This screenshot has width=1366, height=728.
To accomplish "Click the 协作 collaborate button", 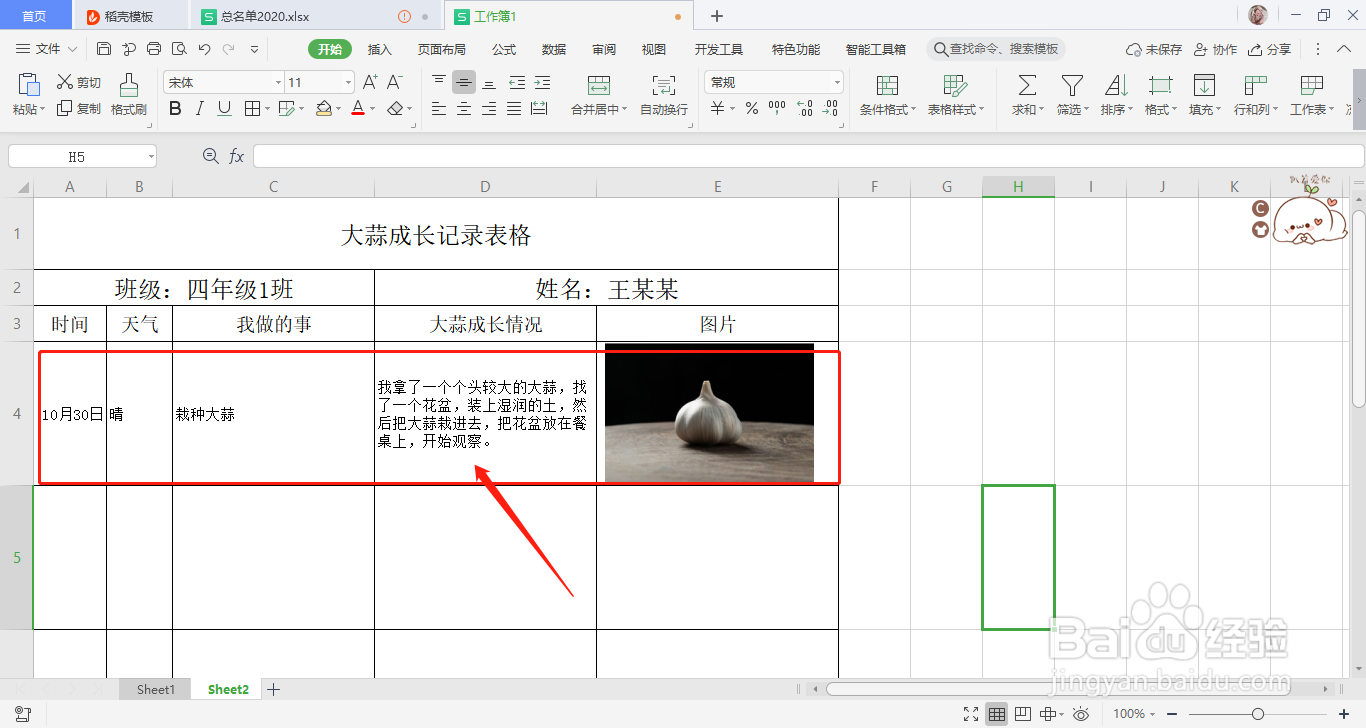I will [1215, 49].
